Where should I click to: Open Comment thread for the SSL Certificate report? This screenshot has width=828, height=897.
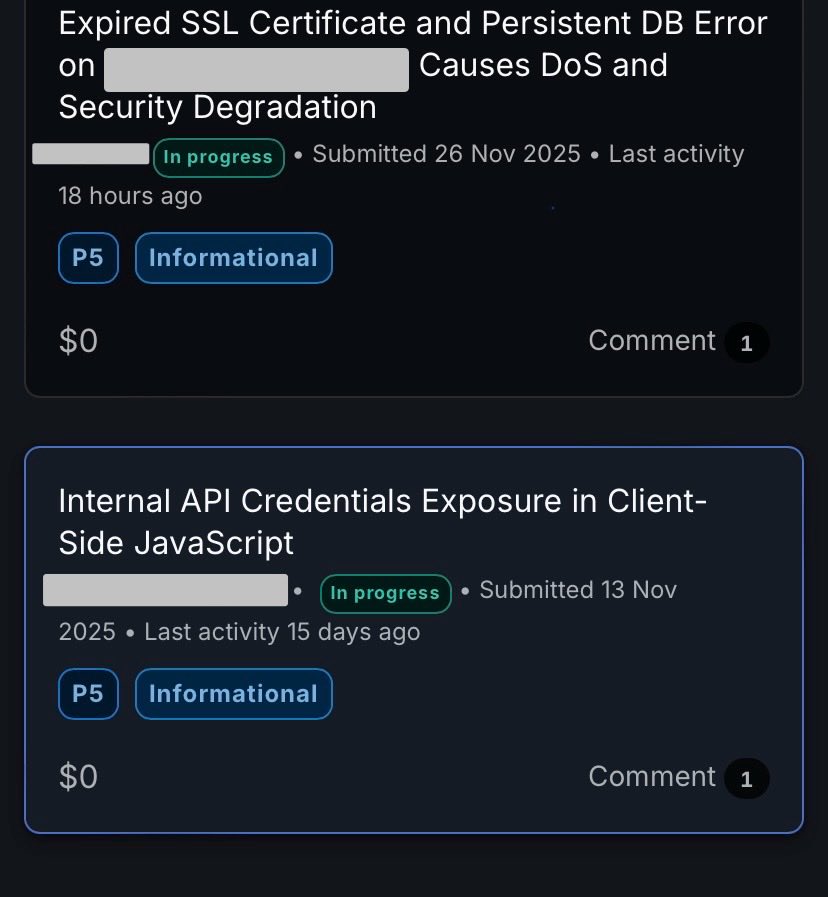[x=652, y=340]
